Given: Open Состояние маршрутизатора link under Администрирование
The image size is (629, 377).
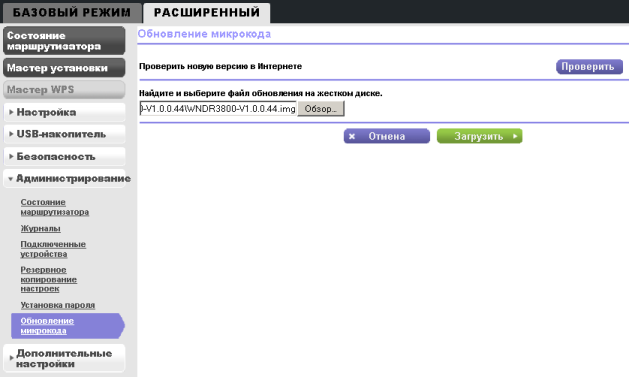Looking at the screenshot, I should tap(55, 207).
